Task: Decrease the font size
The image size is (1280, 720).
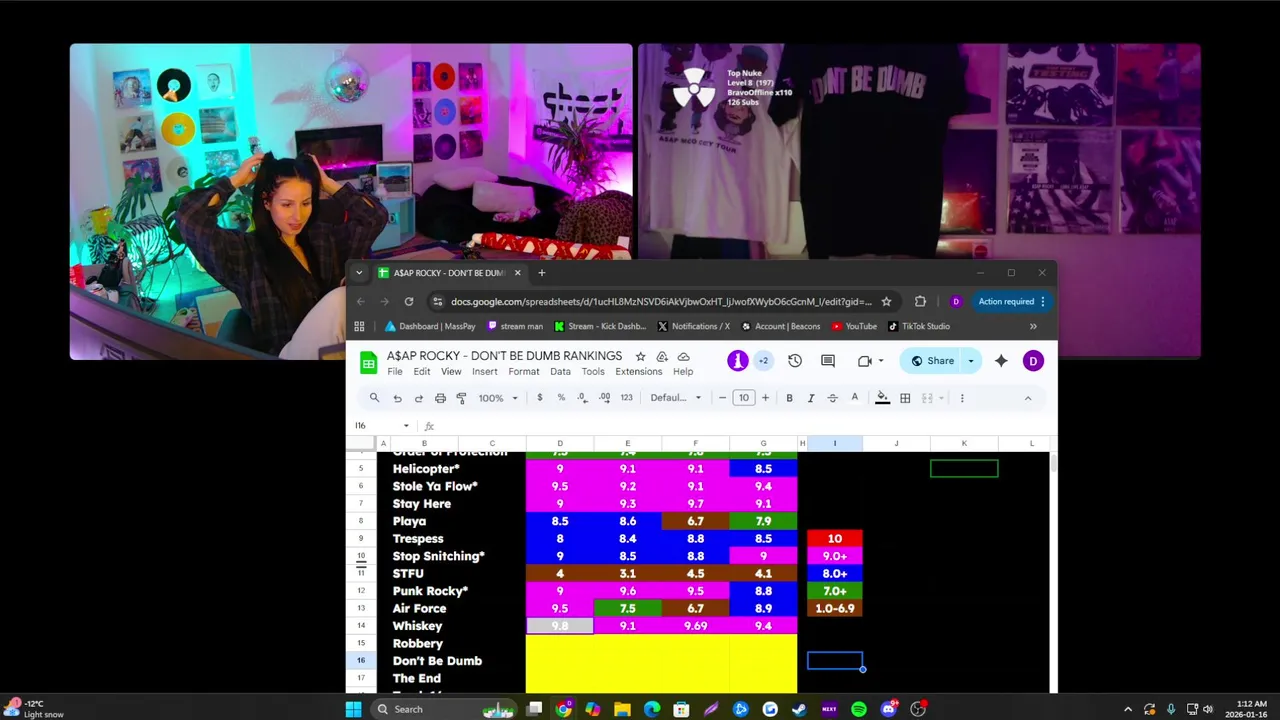Action: click(x=722, y=398)
